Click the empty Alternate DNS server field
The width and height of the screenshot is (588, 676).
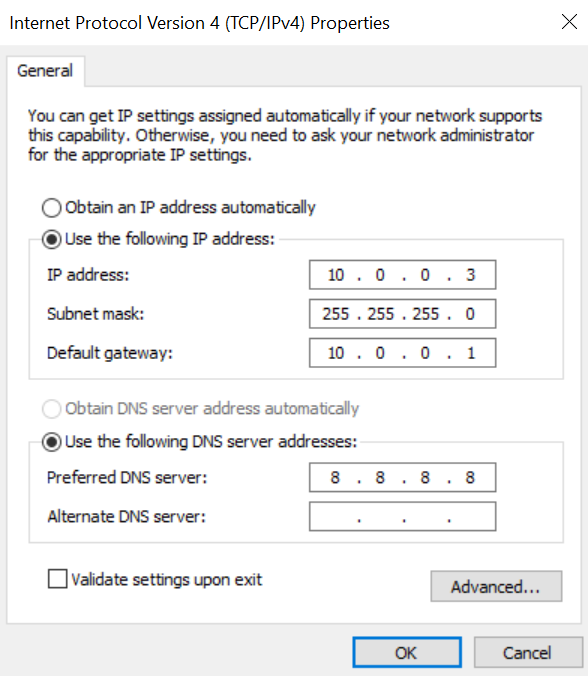403,516
